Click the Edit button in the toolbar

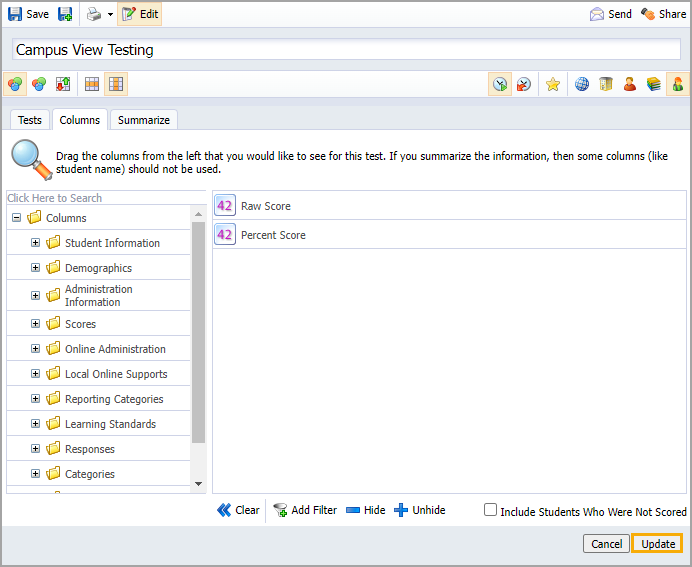tap(139, 14)
